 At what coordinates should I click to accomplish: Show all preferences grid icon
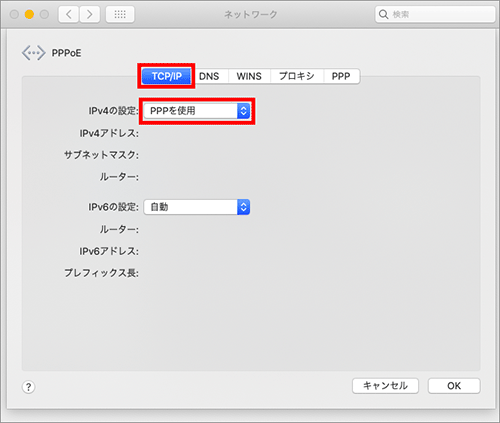click(x=120, y=14)
